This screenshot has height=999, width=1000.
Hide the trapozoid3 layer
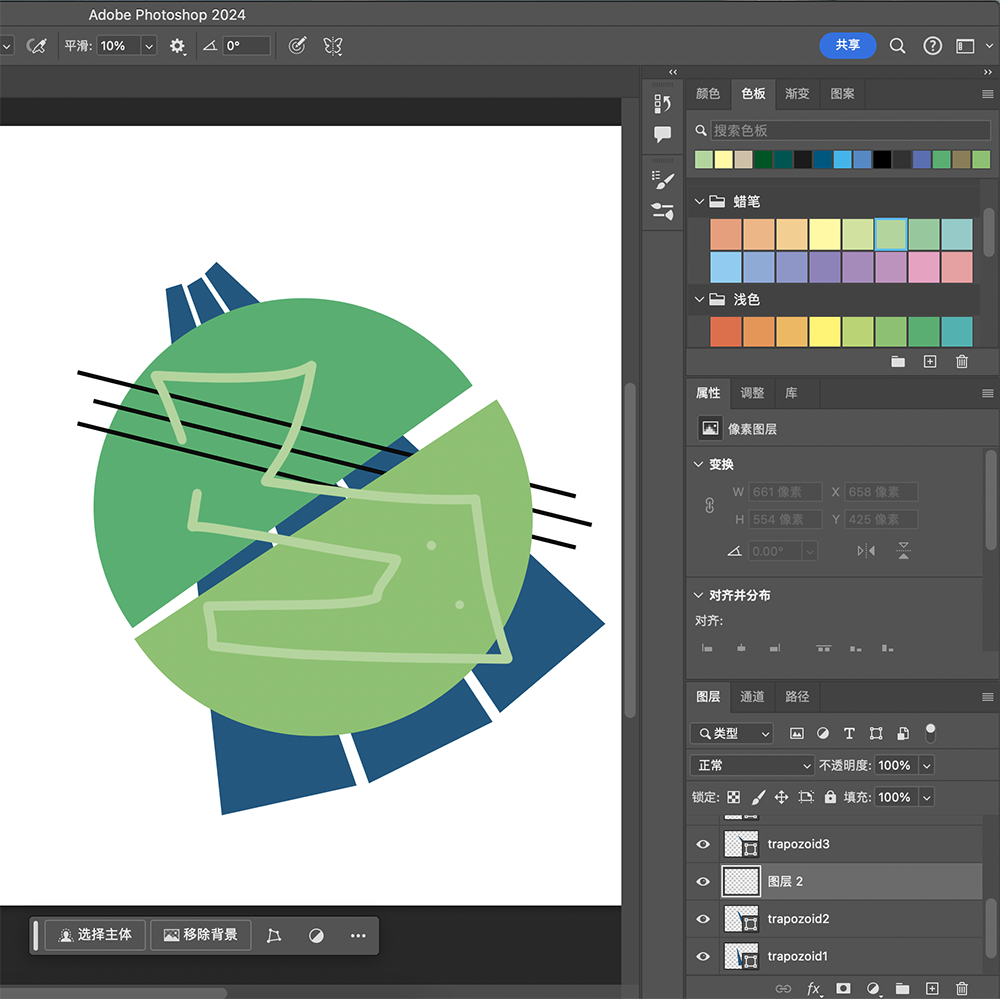703,844
